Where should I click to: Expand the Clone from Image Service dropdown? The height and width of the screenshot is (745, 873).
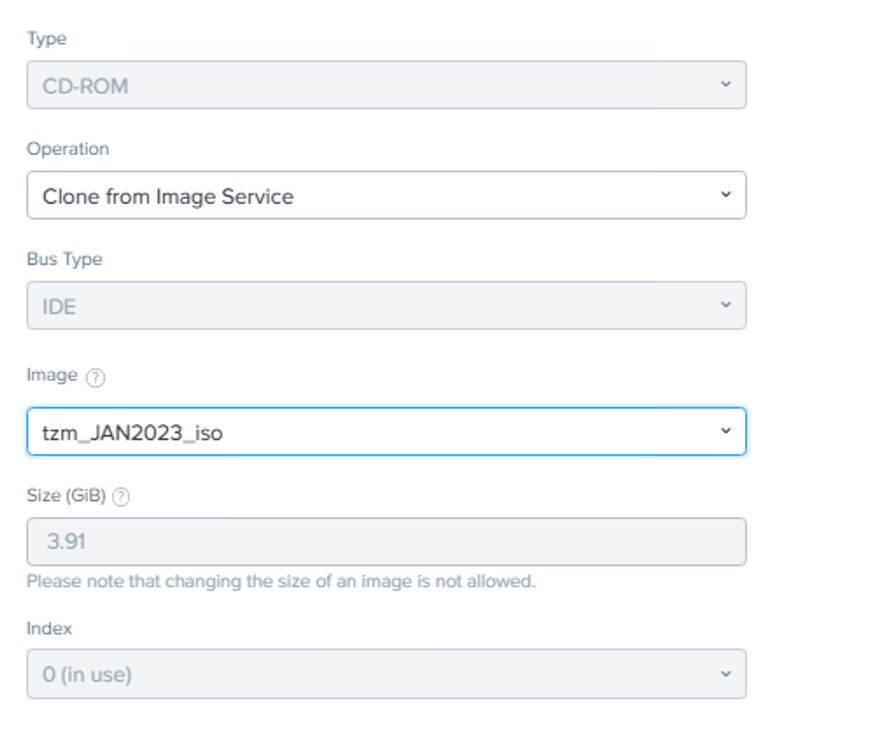pos(385,195)
